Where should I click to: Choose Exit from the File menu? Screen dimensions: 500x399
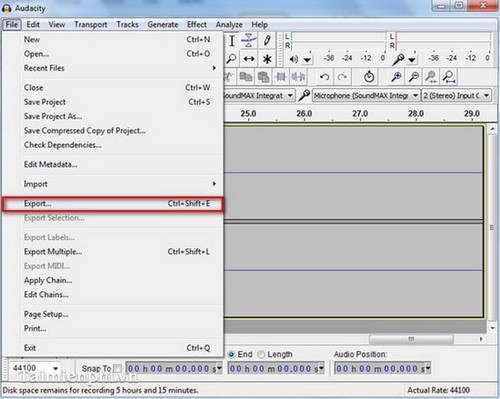click(112, 348)
